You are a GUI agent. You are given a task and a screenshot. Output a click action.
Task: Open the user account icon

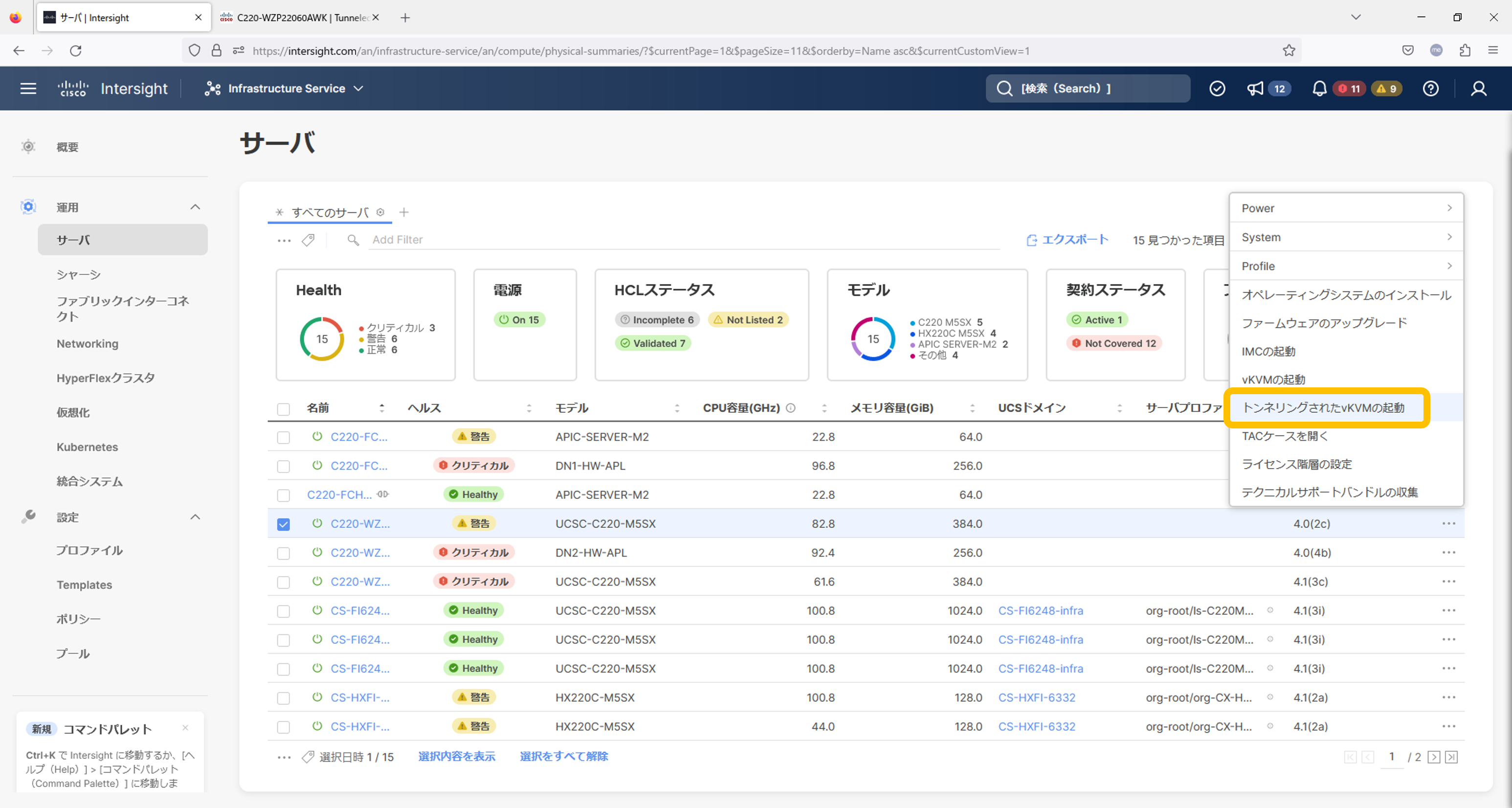coord(1479,88)
